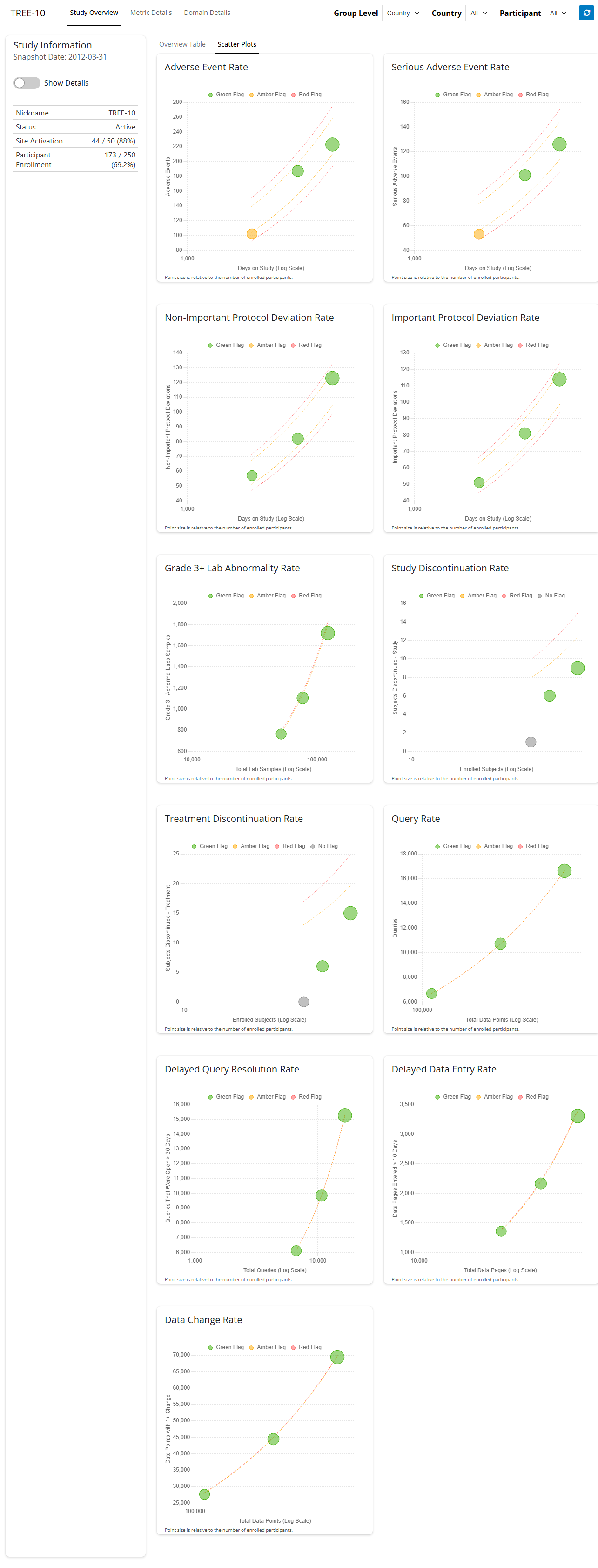Expand the Country All dropdown
The width and height of the screenshot is (598, 1568).
pos(478,13)
